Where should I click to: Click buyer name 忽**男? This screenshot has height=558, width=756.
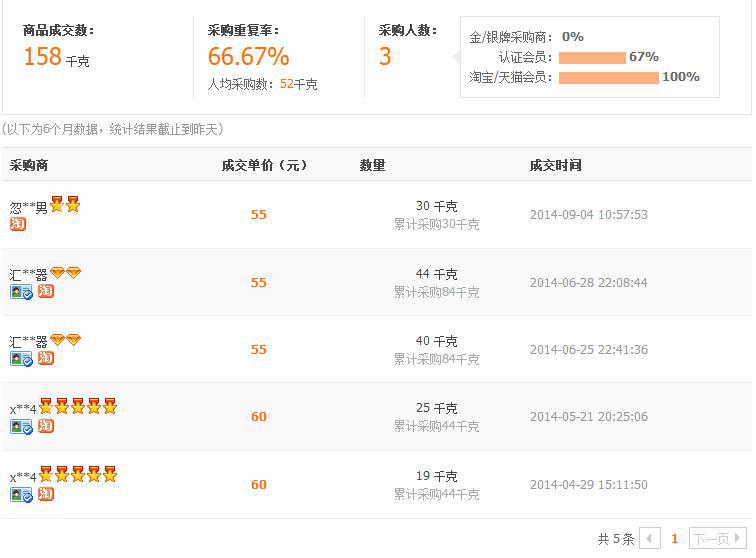coord(28,208)
